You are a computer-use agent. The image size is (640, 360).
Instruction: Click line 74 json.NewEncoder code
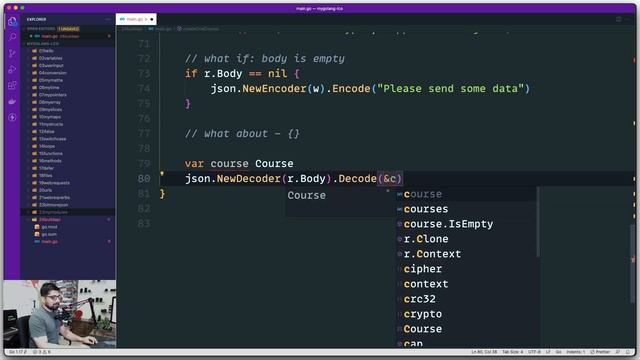point(370,89)
